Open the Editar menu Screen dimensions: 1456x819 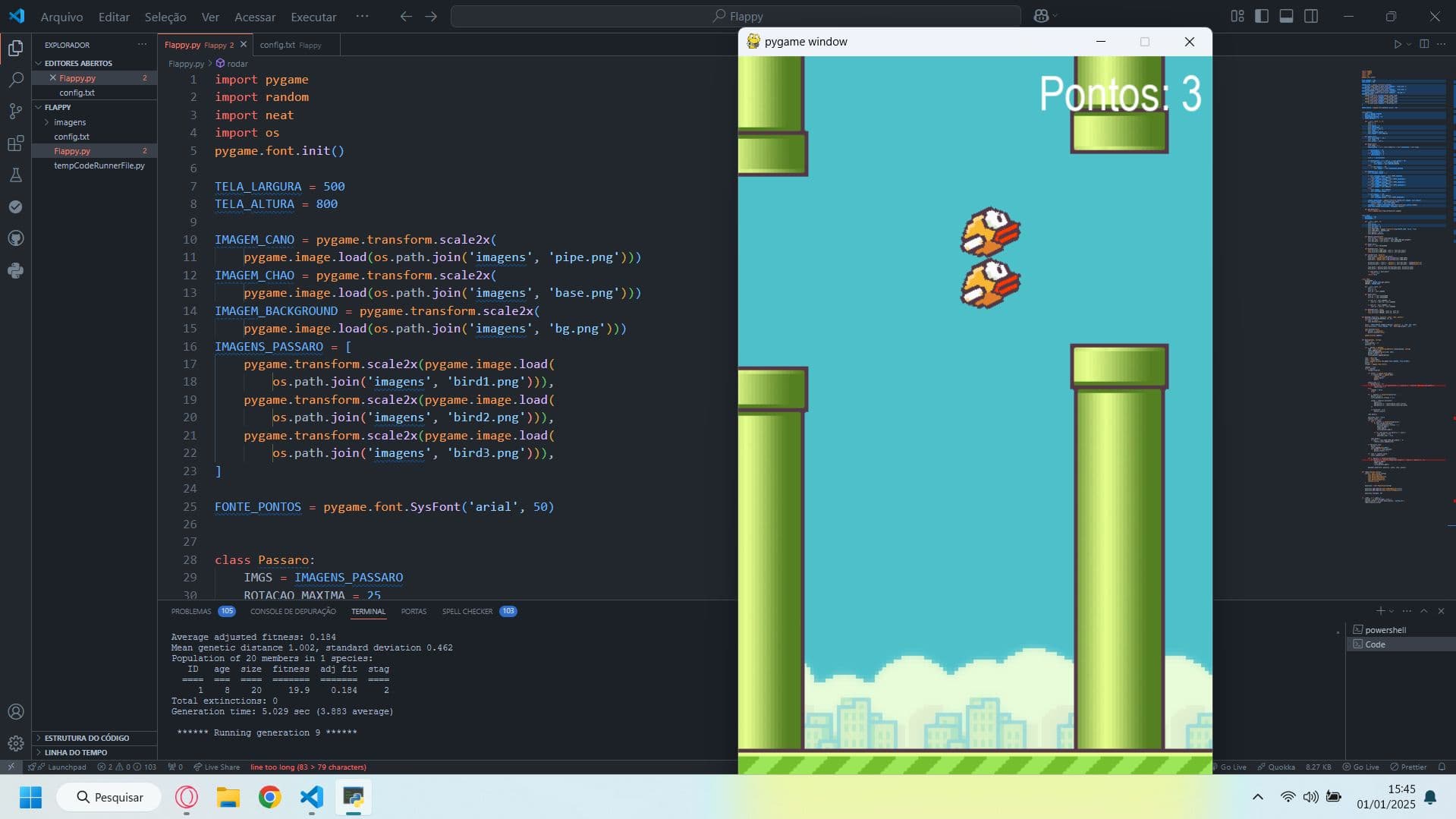(x=114, y=17)
